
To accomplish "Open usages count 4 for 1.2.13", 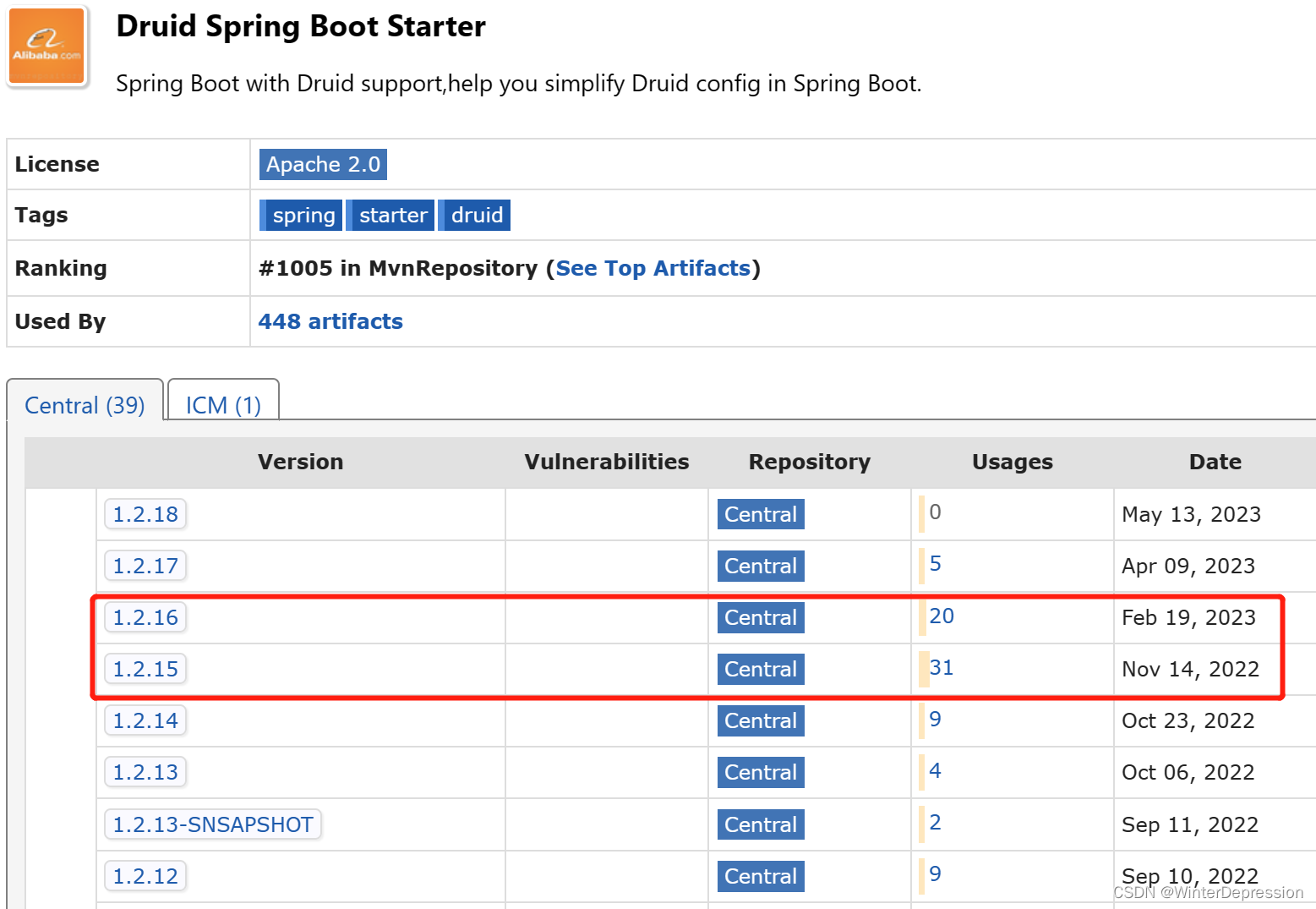I will 935,770.
